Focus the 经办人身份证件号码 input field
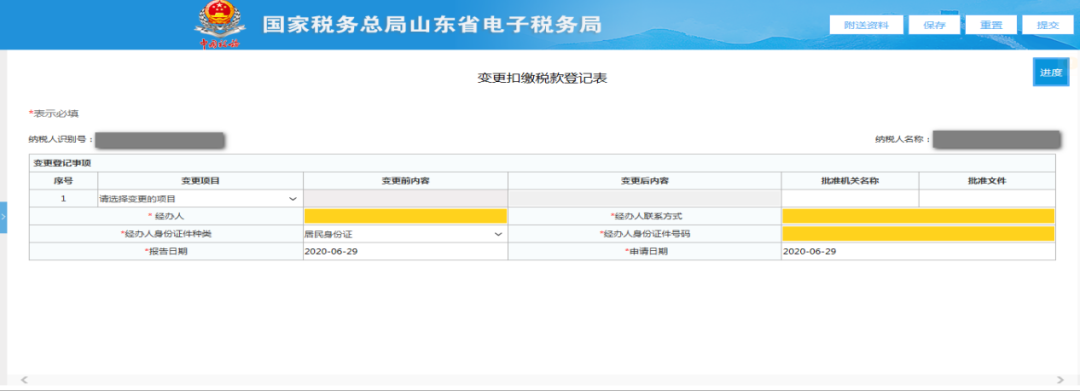 pos(918,234)
